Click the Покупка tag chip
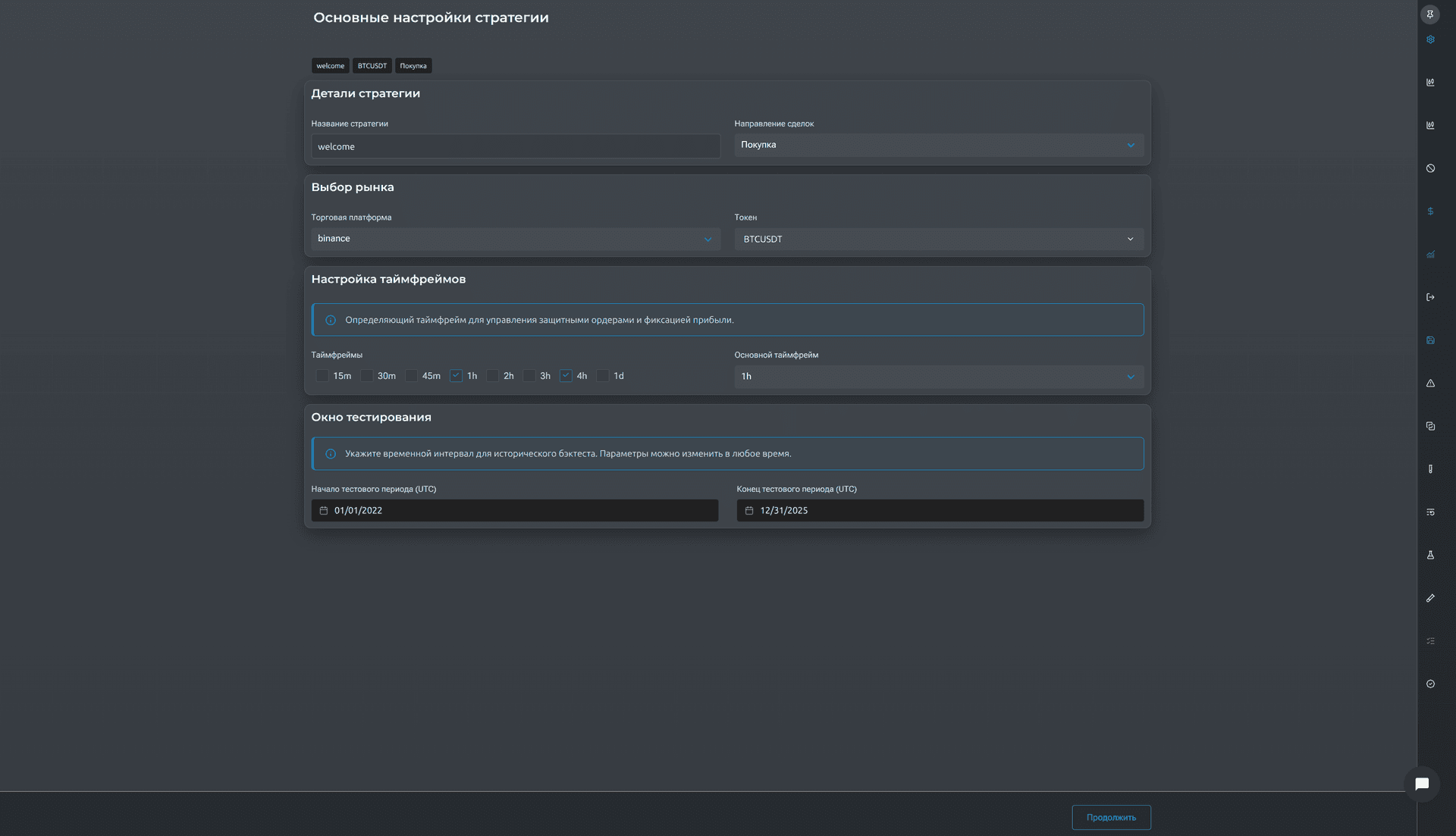 pyautogui.click(x=413, y=66)
